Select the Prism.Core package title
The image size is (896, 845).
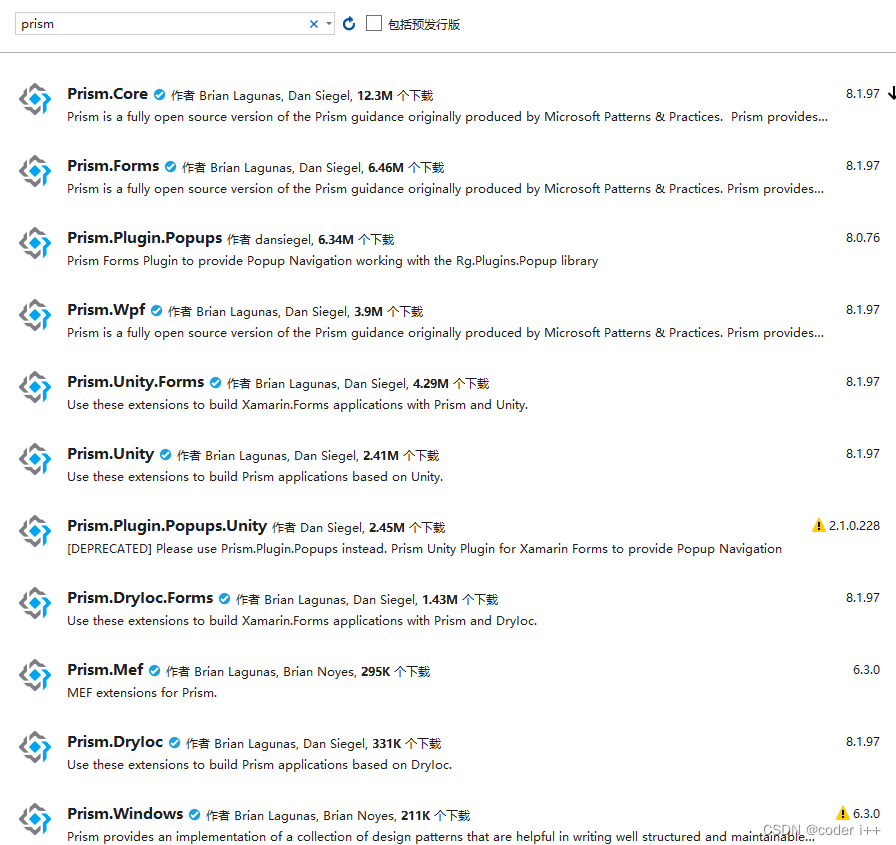tap(107, 94)
